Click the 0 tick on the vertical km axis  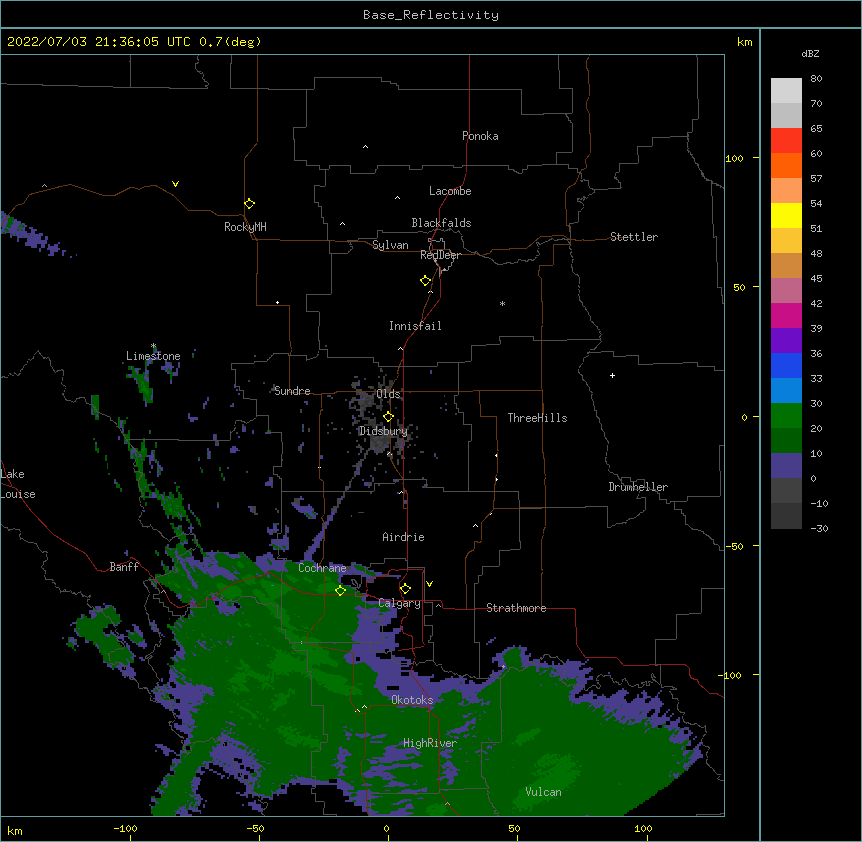click(744, 417)
